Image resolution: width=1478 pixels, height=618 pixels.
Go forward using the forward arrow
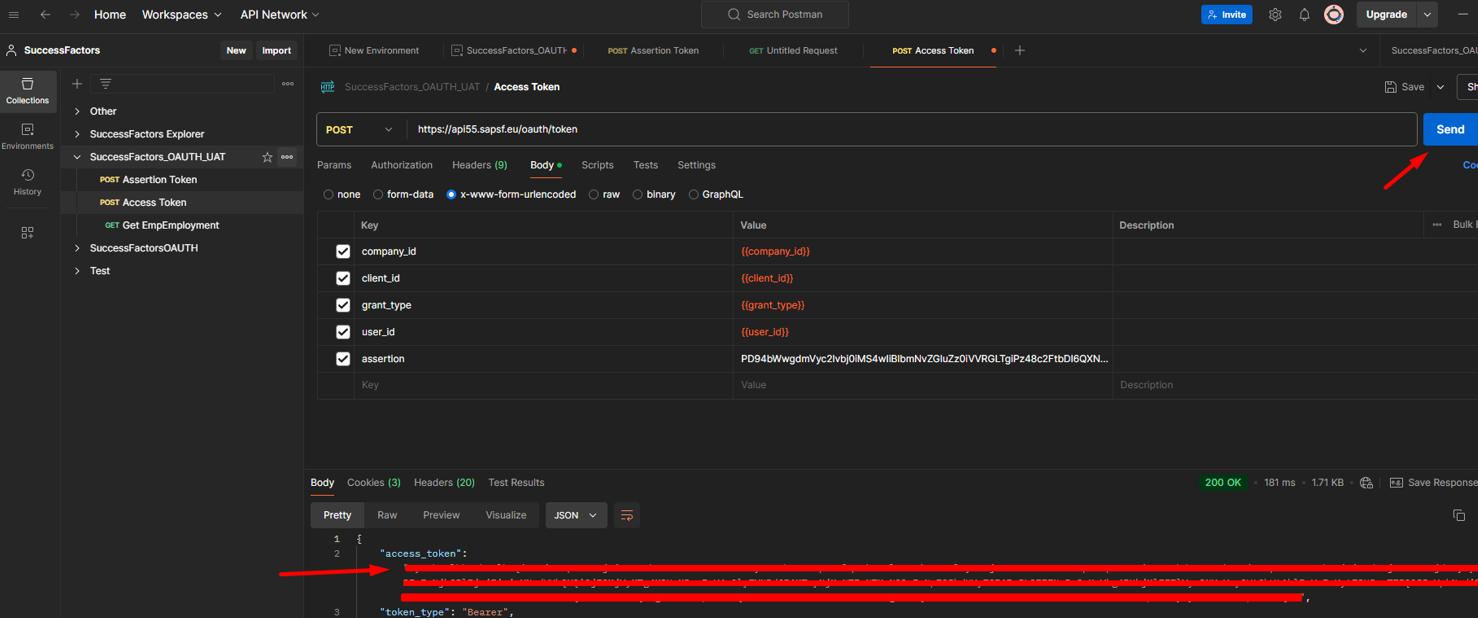74,15
